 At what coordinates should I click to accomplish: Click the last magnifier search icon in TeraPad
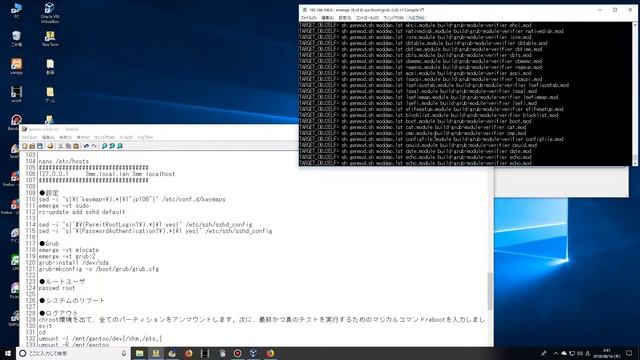[x=120, y=146]
